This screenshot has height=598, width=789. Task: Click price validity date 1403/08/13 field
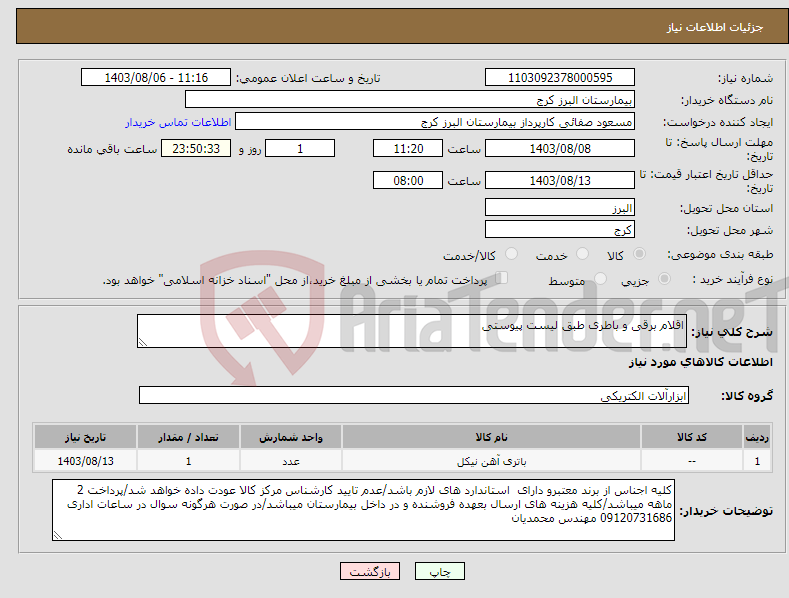coord(560,180)
